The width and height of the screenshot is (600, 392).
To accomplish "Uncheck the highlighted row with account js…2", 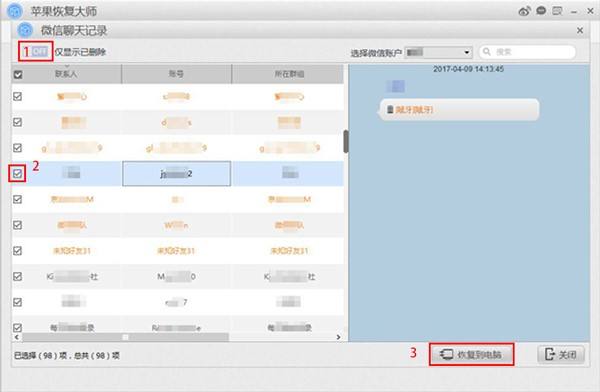I will 18,174.
